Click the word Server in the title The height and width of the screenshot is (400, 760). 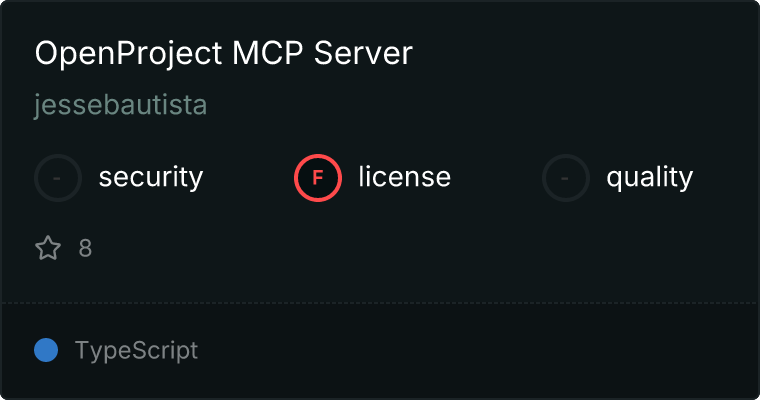(x=363, y=54)
